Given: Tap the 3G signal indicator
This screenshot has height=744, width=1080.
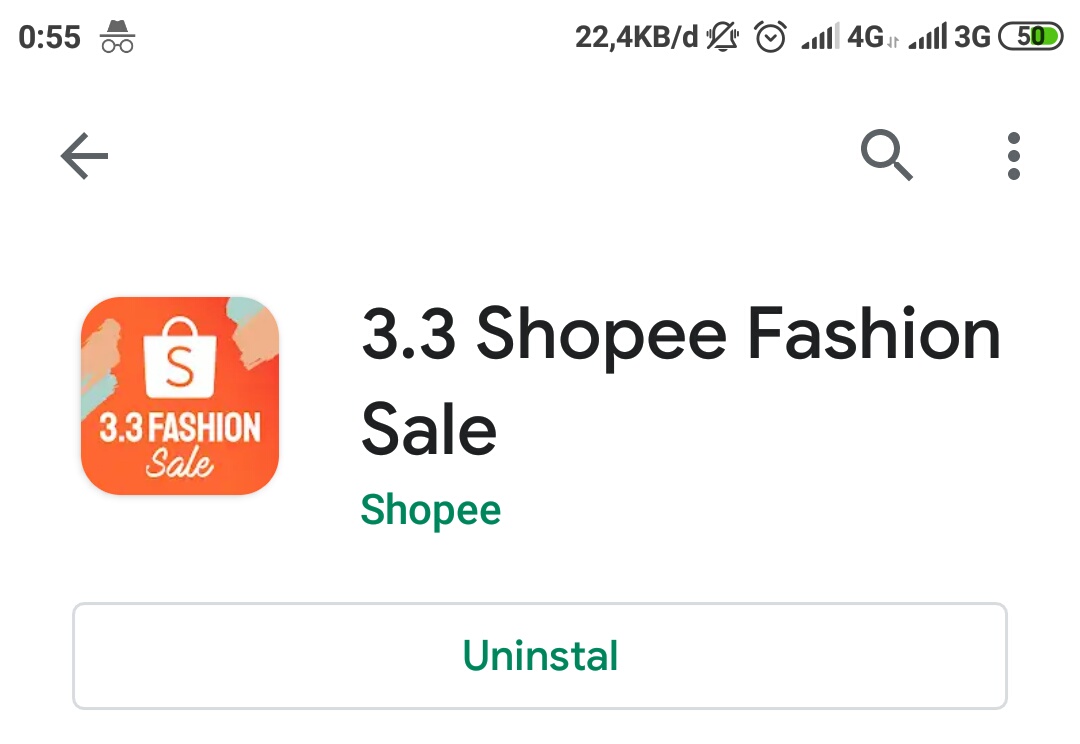Looking at the screenshot, I should click(949, 36).
